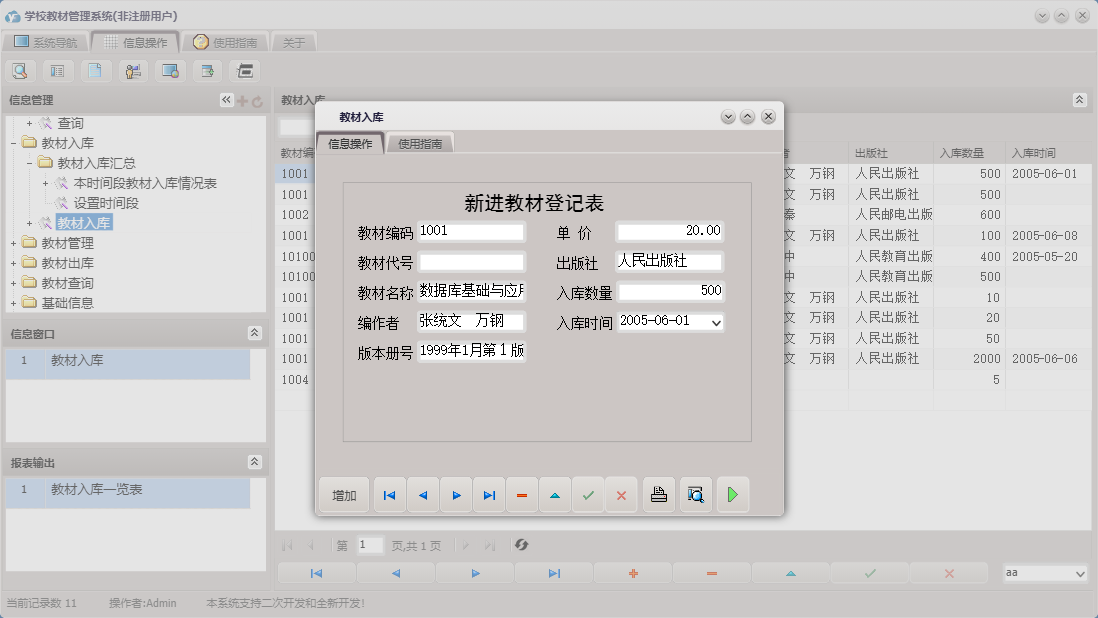
Task: Click the 增加 button in the registration form
Action: pyautogui.click(x=342, y=494)
